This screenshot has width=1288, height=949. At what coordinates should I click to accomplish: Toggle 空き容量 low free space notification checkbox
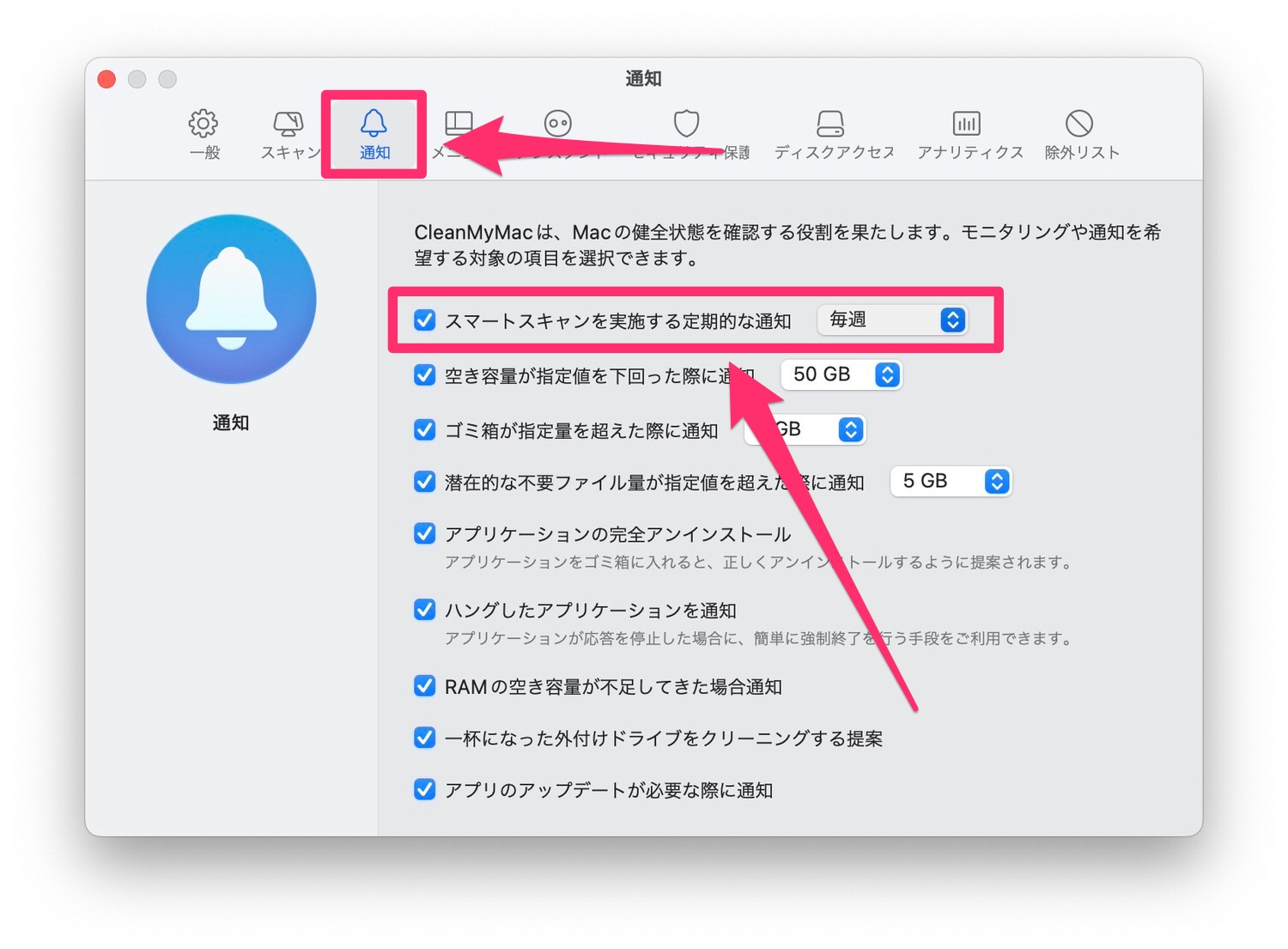pos(425,375)
